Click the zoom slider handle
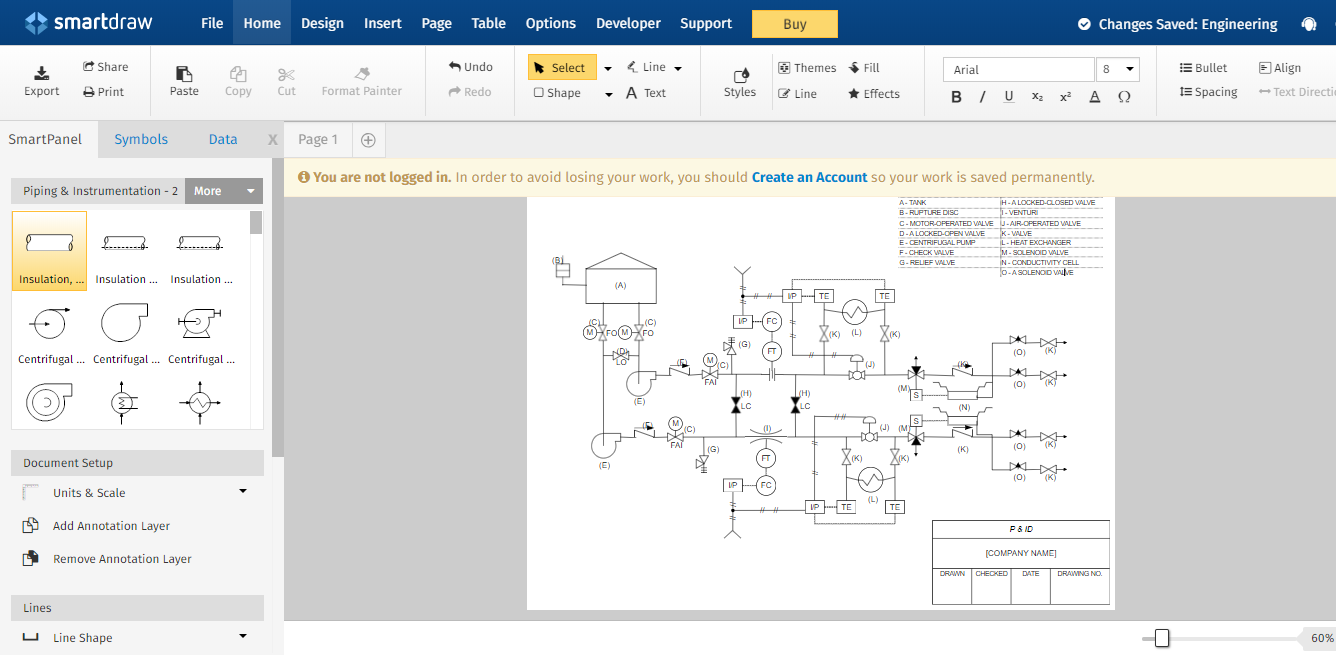 [1162, 638]
